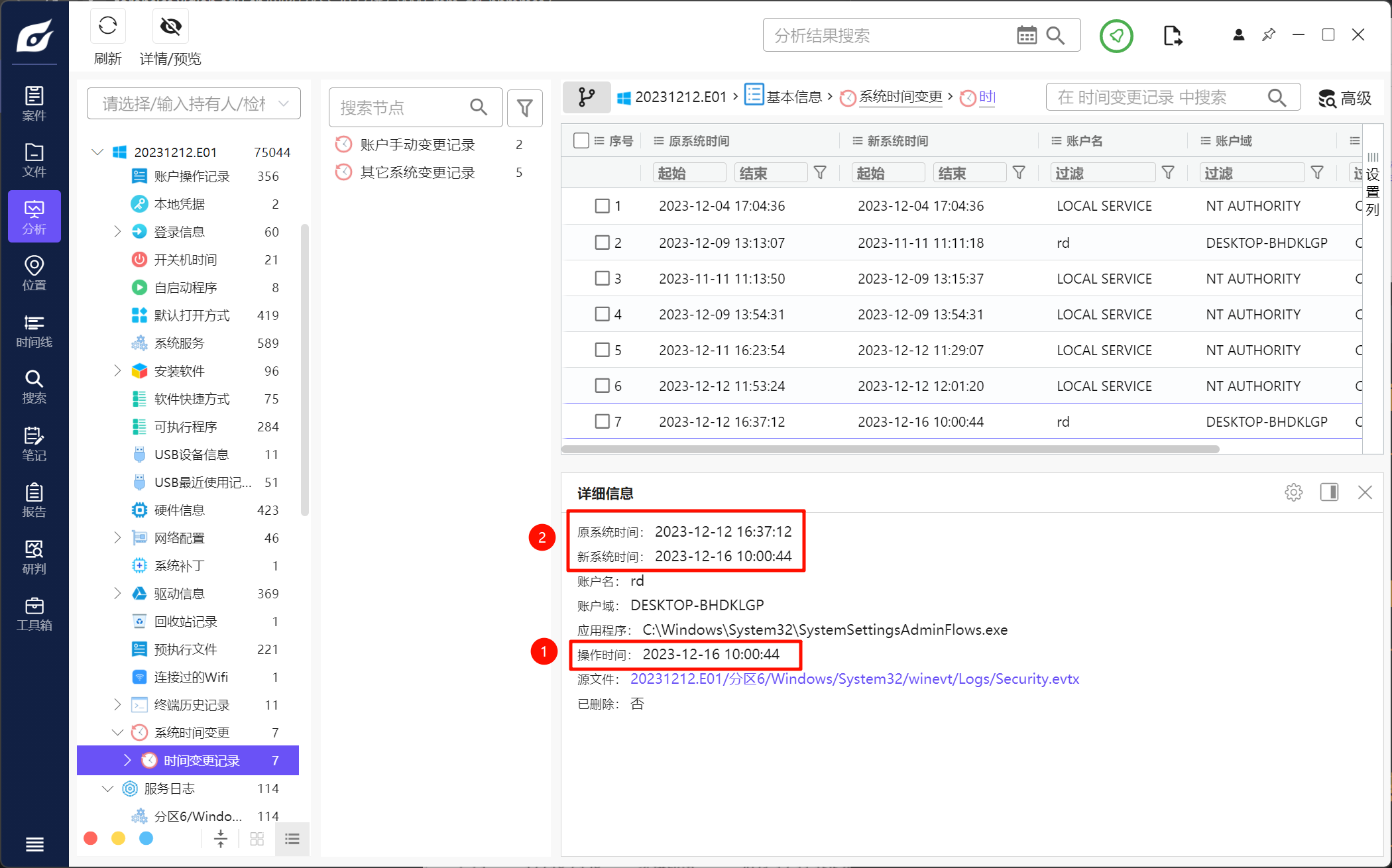Click the 高级 advanced search button
Viewport: 1392px width, 868px height.
click(x=1344, y=98)
